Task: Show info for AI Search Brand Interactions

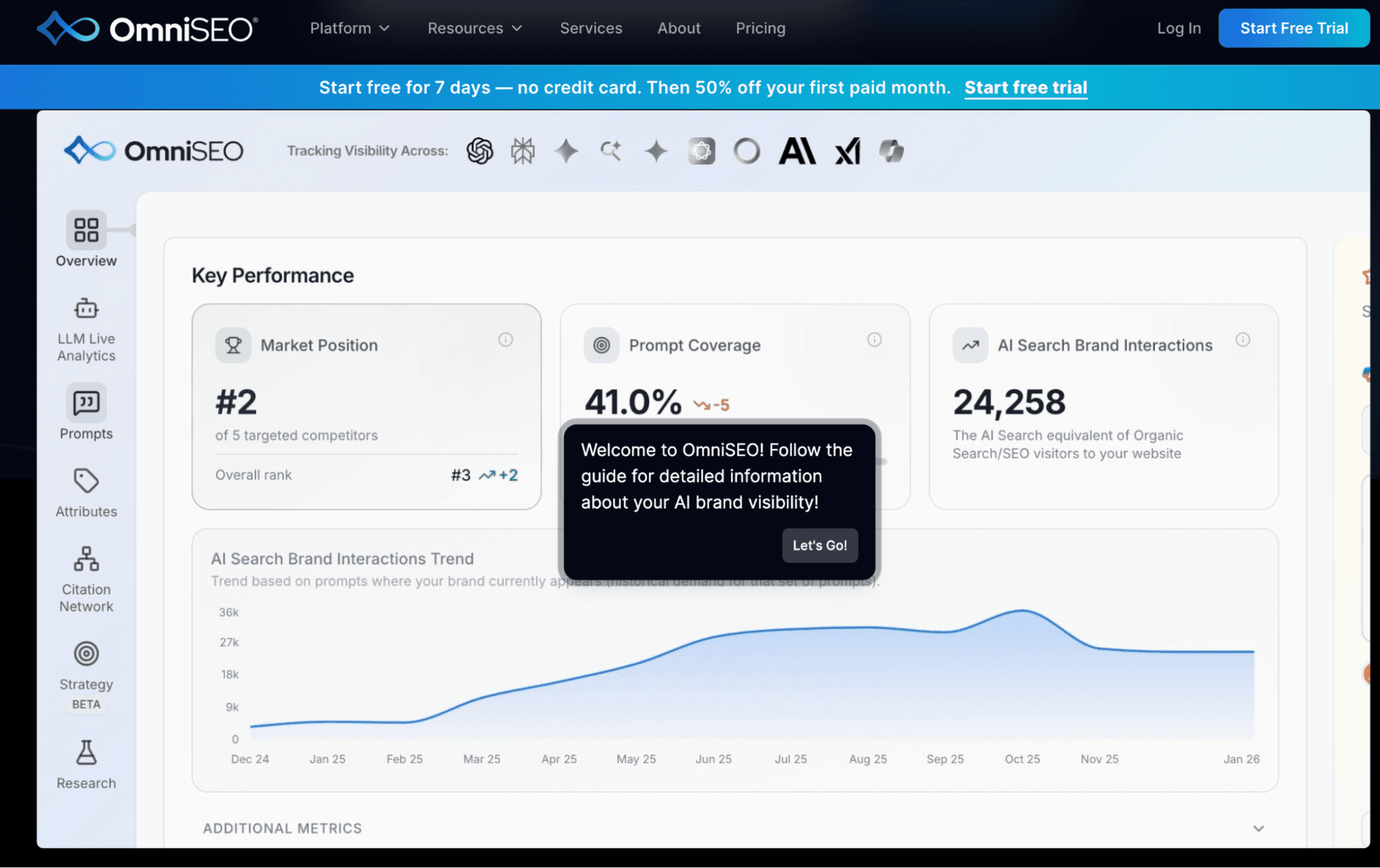Action: point(1243,340)
